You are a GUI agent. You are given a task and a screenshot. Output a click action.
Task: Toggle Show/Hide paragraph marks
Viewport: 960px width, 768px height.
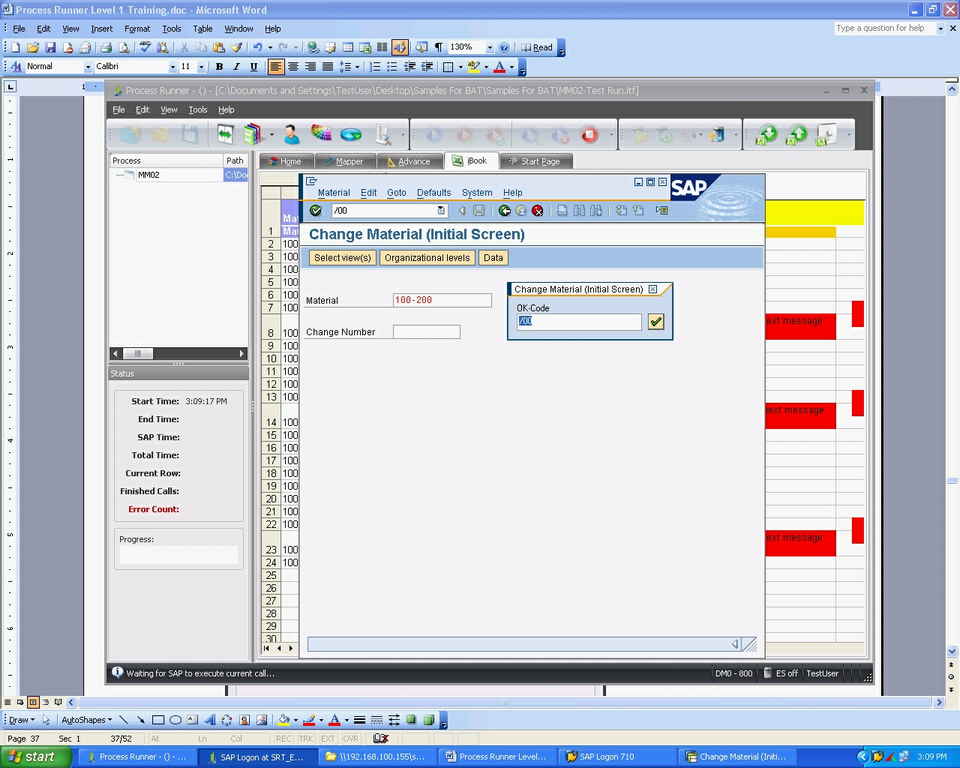(x=438, y=48)
